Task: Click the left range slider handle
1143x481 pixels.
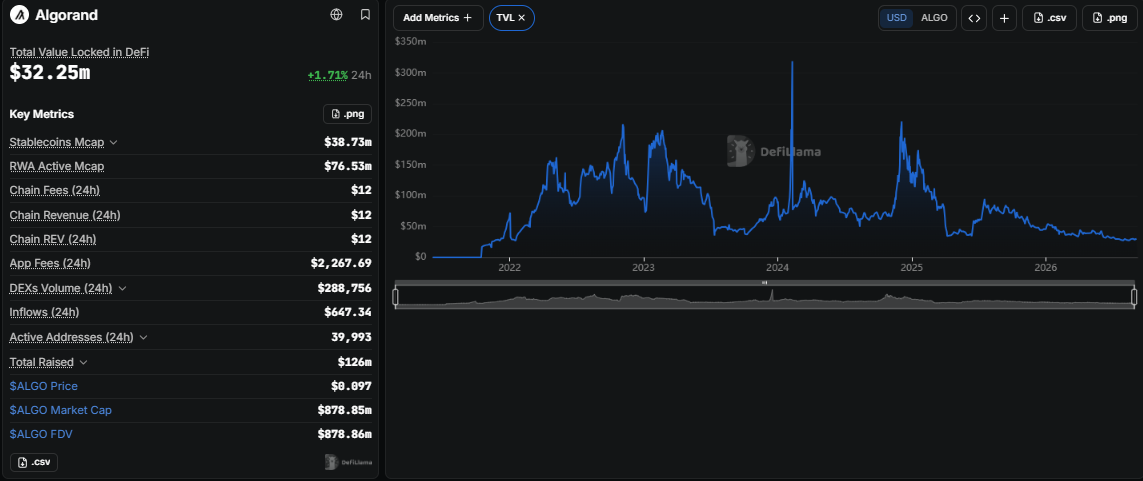Action: [395, 297]
